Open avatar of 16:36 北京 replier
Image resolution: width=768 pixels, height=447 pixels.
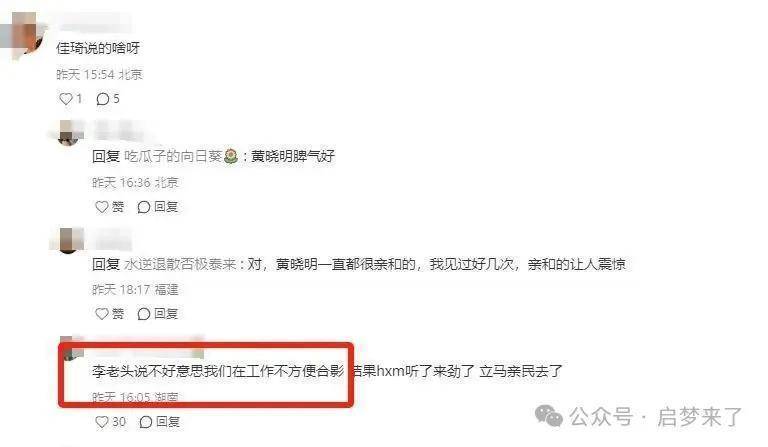point(68,133)
